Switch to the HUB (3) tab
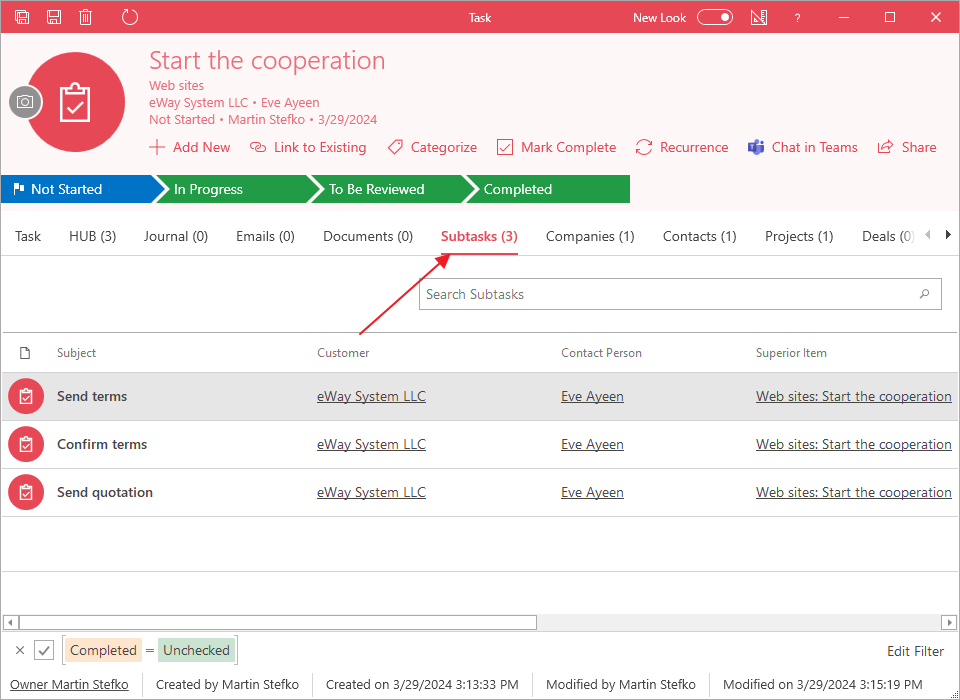 click(92, 236)
